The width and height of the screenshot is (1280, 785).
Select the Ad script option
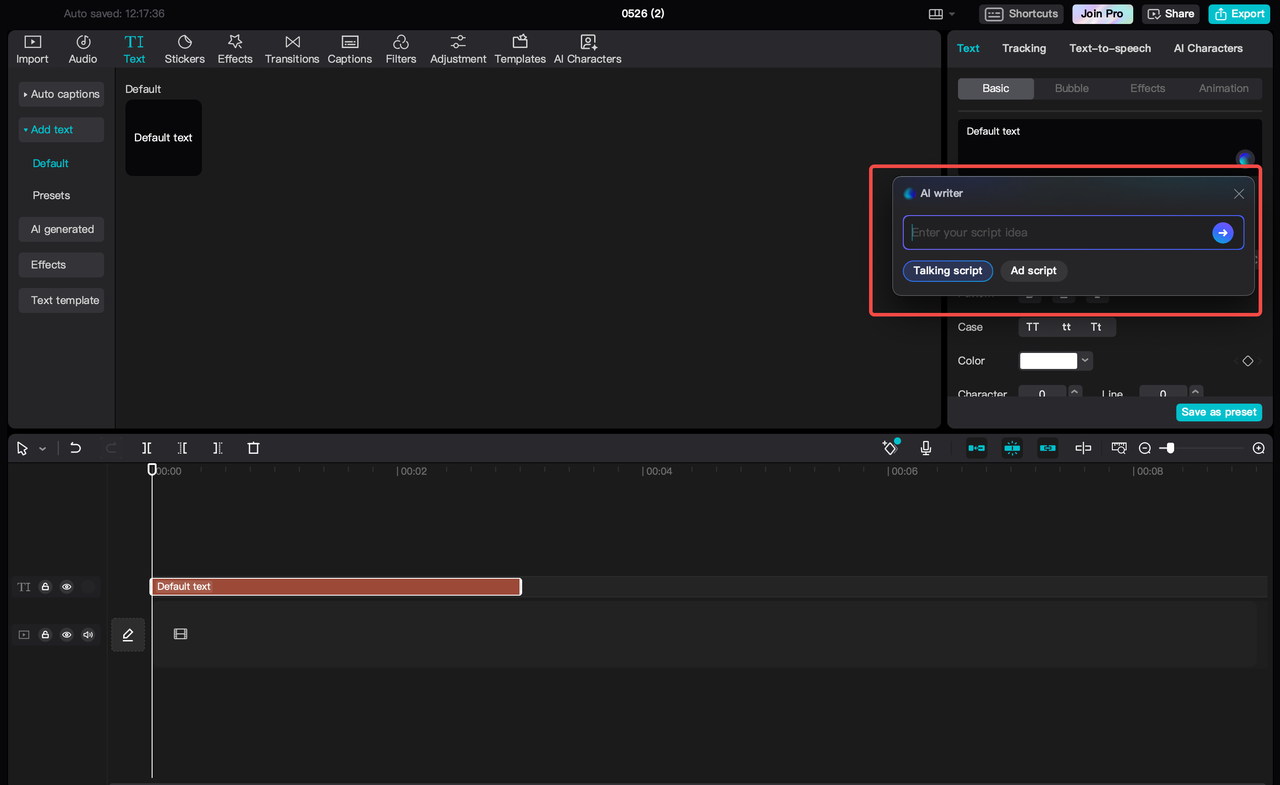click(x=1033, y=270)
